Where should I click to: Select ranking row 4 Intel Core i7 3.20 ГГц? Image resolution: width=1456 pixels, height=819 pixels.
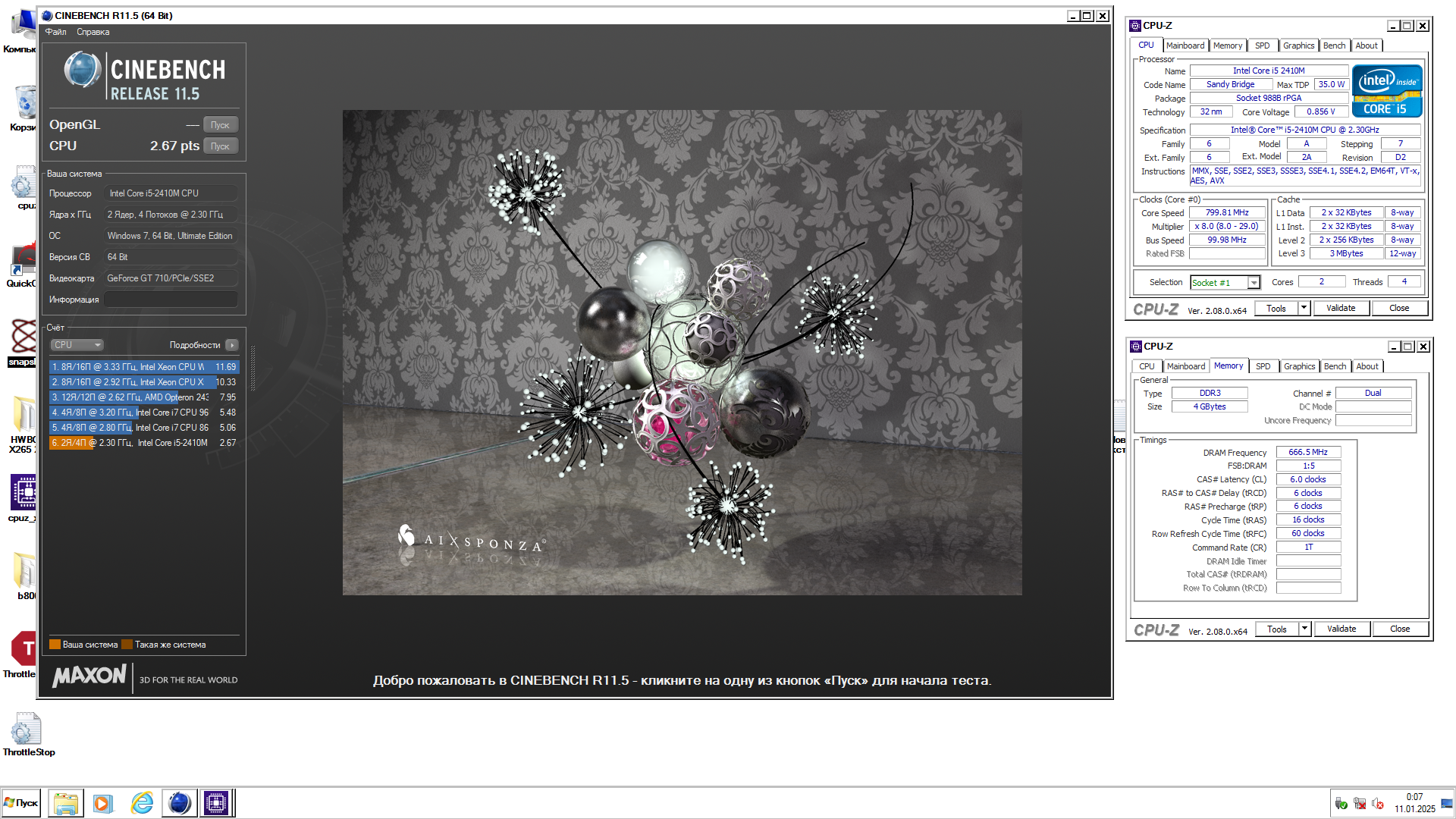(x=144, y=413)
